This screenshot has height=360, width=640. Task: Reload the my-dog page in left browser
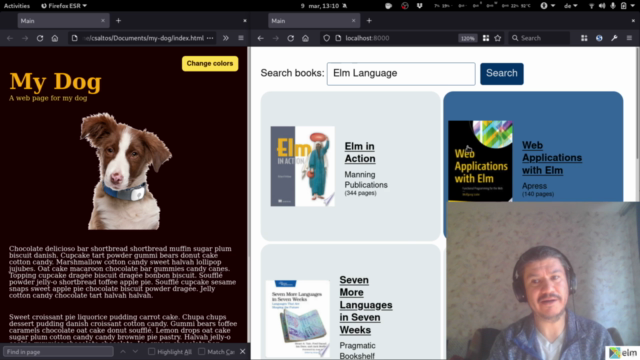point(40,38)
